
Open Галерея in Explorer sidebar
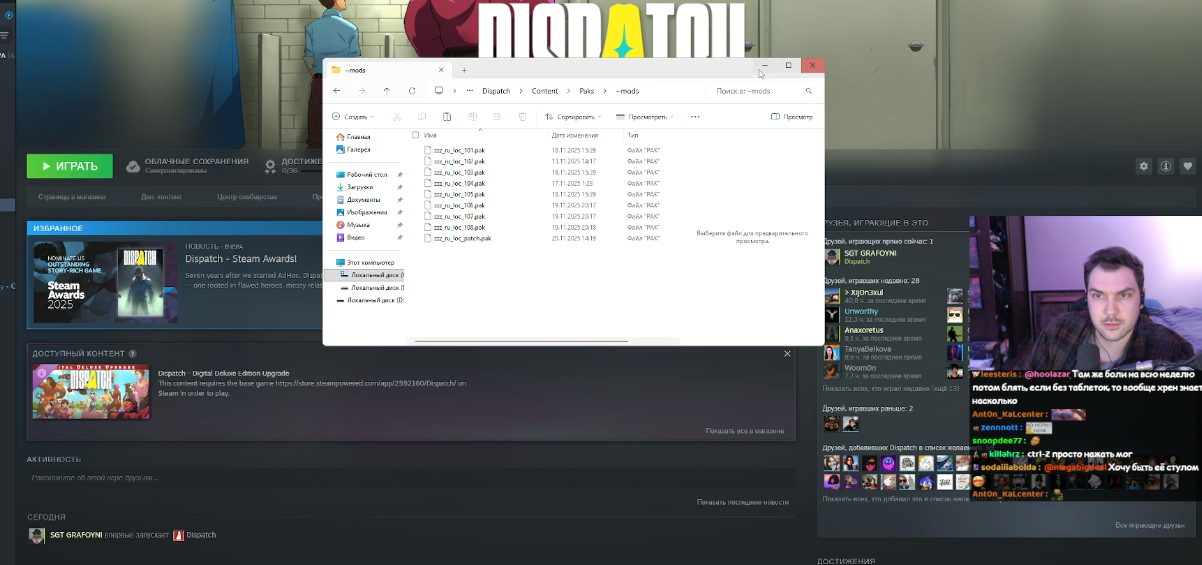tap(352, 149)
